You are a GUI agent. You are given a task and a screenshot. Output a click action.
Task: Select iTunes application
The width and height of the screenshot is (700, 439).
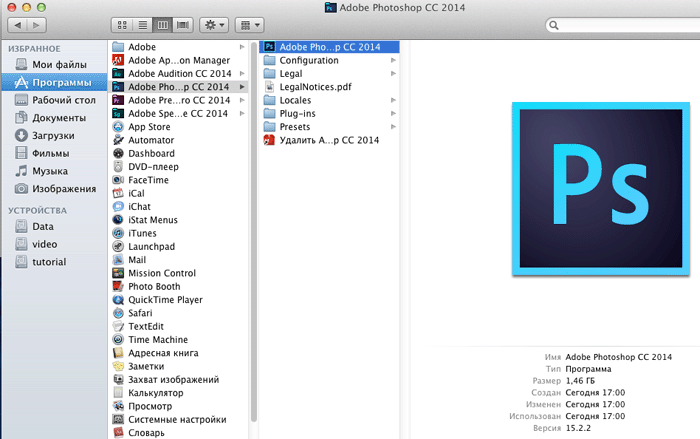tap(179, 233)
